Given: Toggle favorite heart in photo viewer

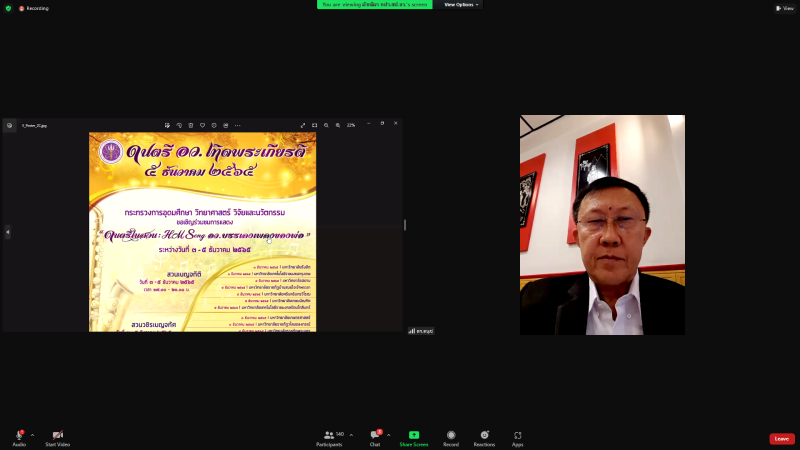Looking at the screenshot, I should (202, 125).
